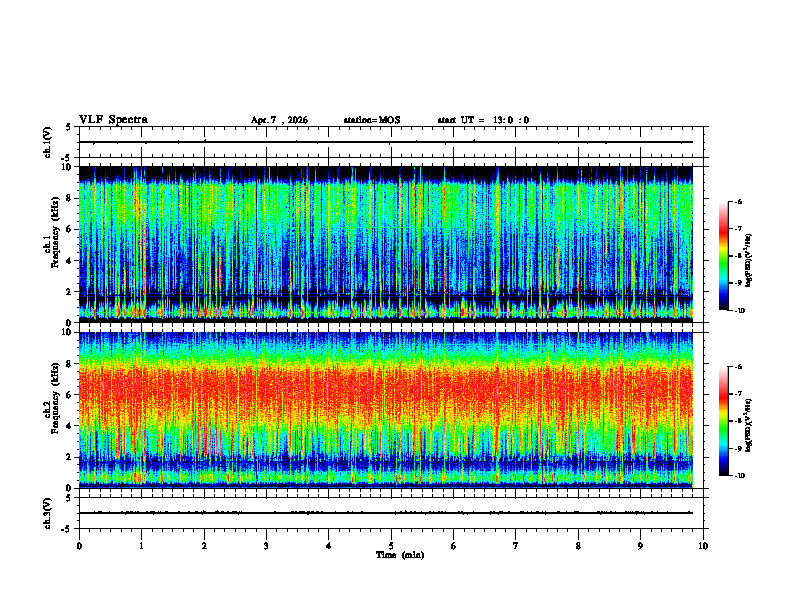The image size is (792, 612).
Task: Click the ch.1 spectrogram color scale bar
Action: [723, 256]
